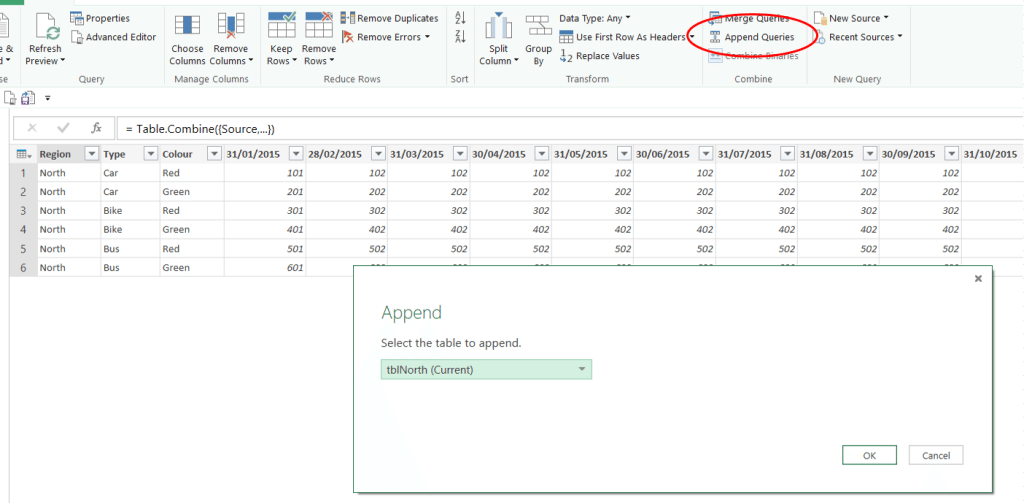The image size is (1024, 503).
Task: Click the fx formula icon
Action: [96, 128]
